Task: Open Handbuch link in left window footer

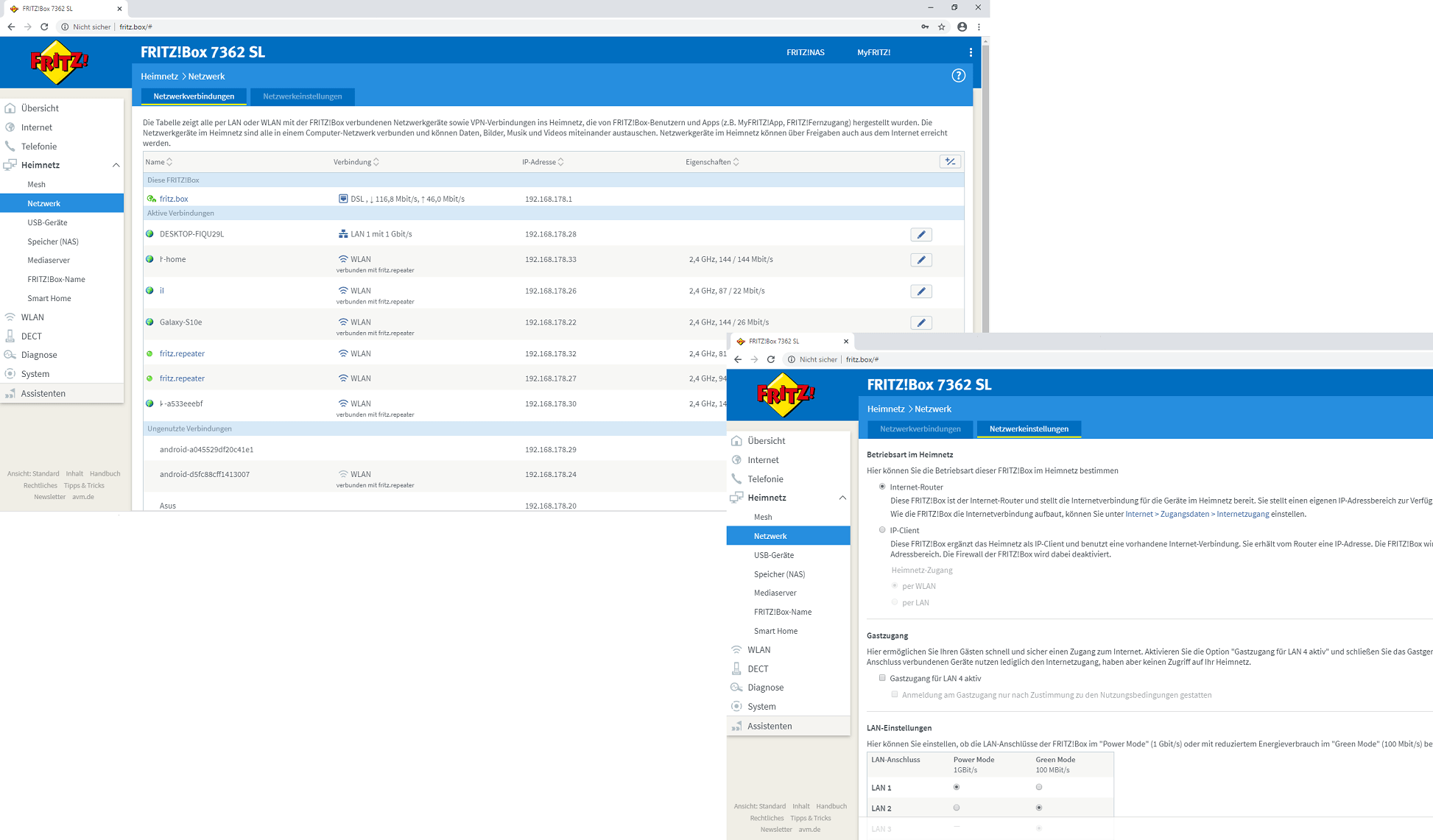Action: 105,474
